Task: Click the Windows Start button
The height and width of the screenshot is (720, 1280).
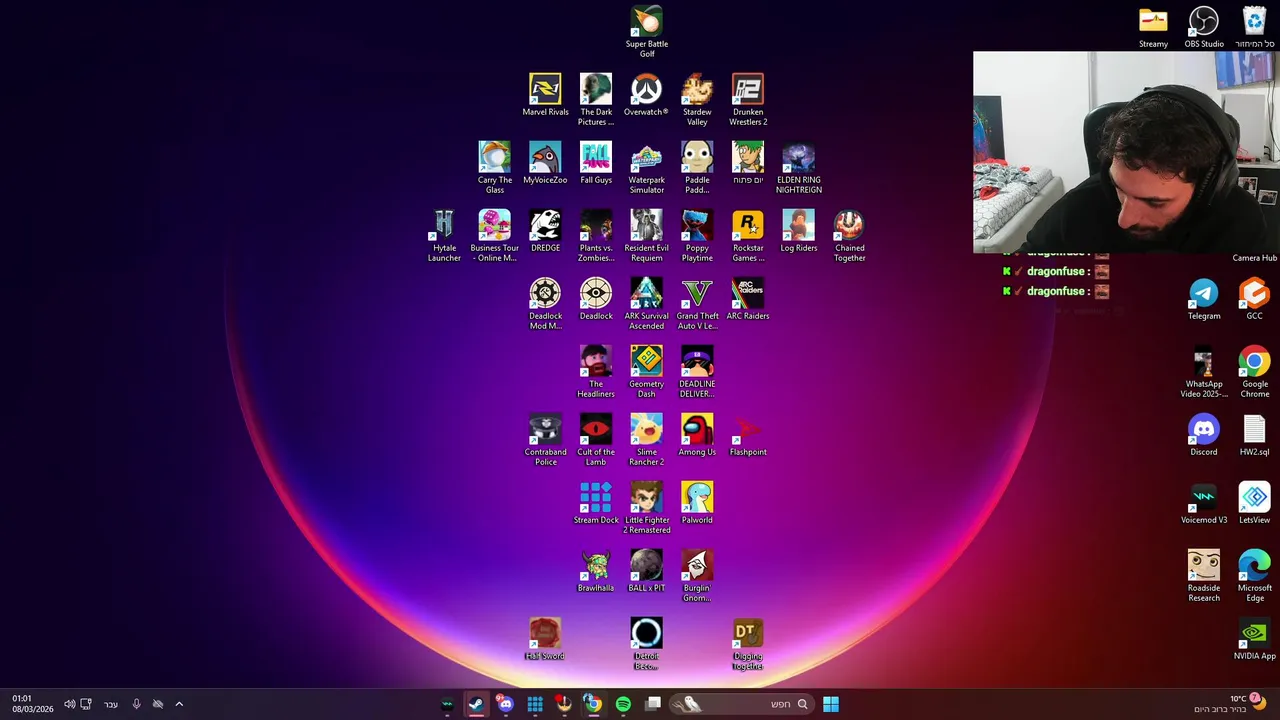Action: pyautogui.click(x=831, y=704)
